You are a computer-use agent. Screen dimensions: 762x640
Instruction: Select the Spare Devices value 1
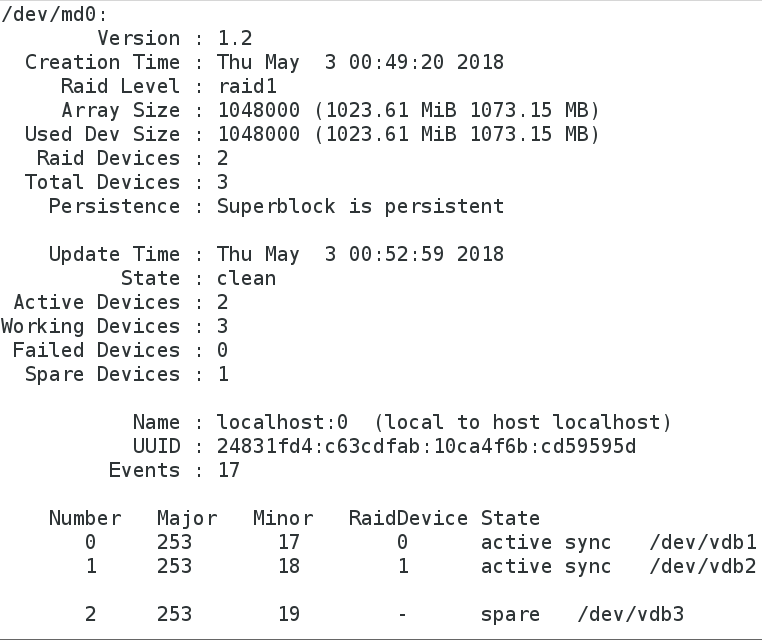[x=223, y=374]
